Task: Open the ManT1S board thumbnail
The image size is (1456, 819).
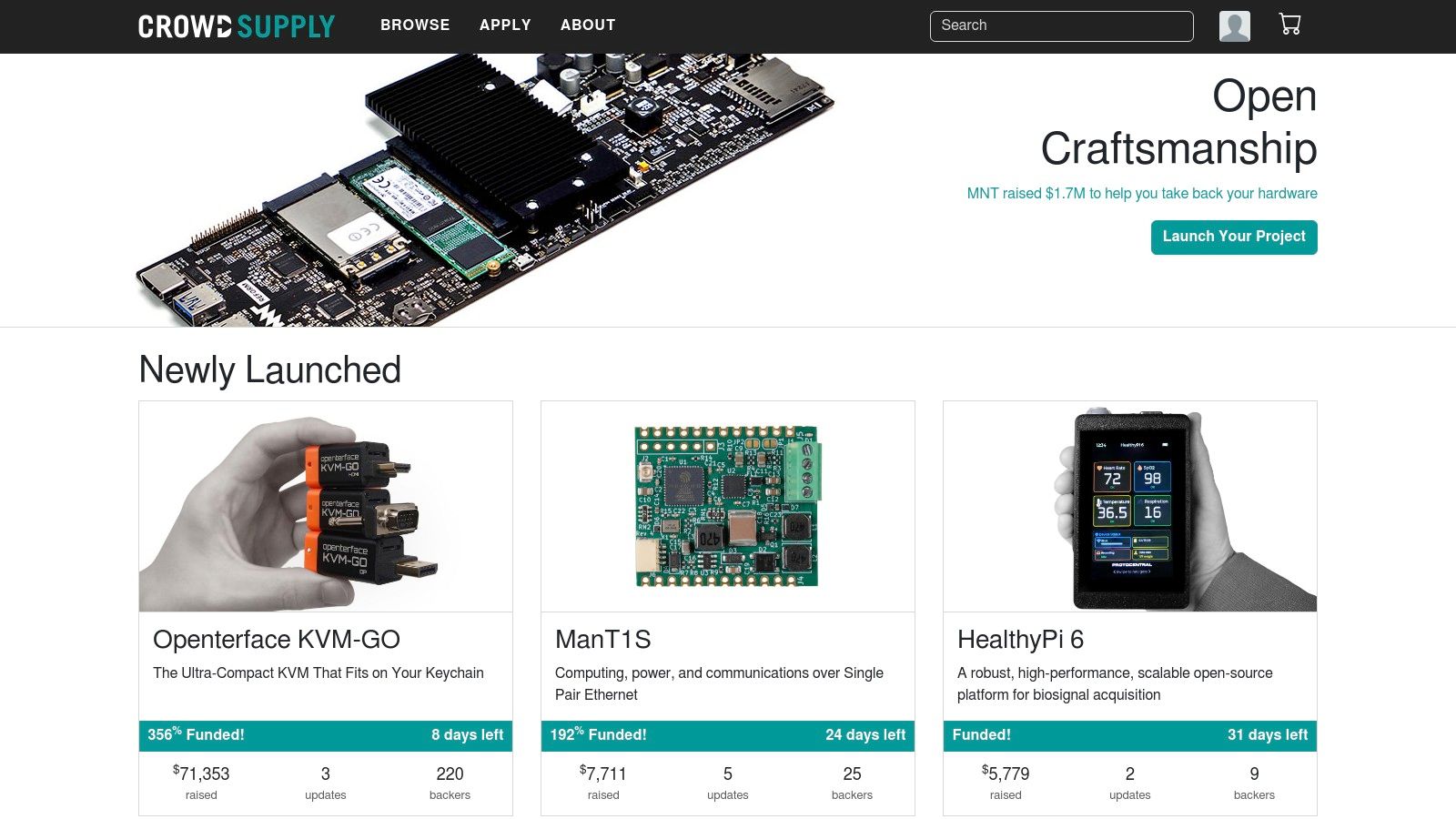Action: coord(728,507)
